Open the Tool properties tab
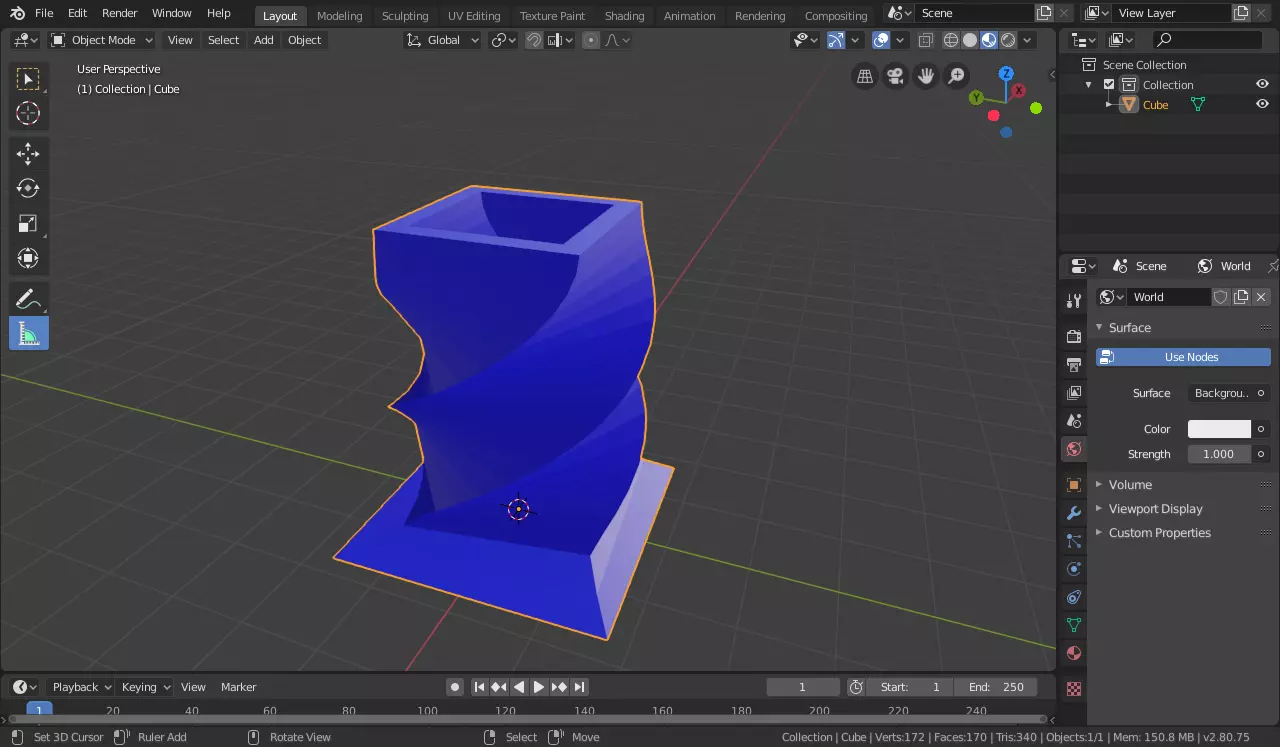 pos(1074,301)
